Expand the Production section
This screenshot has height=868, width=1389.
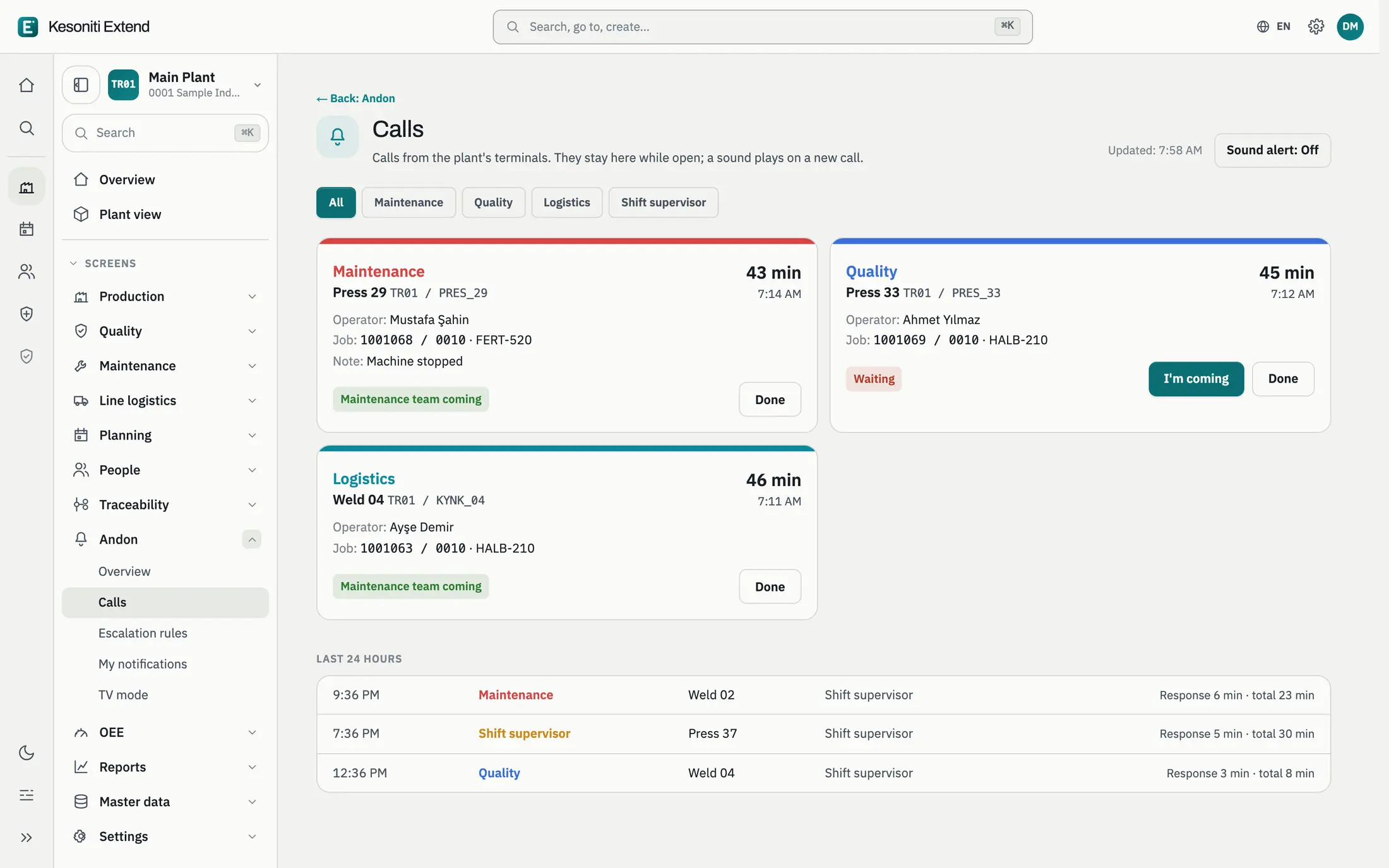165,297
